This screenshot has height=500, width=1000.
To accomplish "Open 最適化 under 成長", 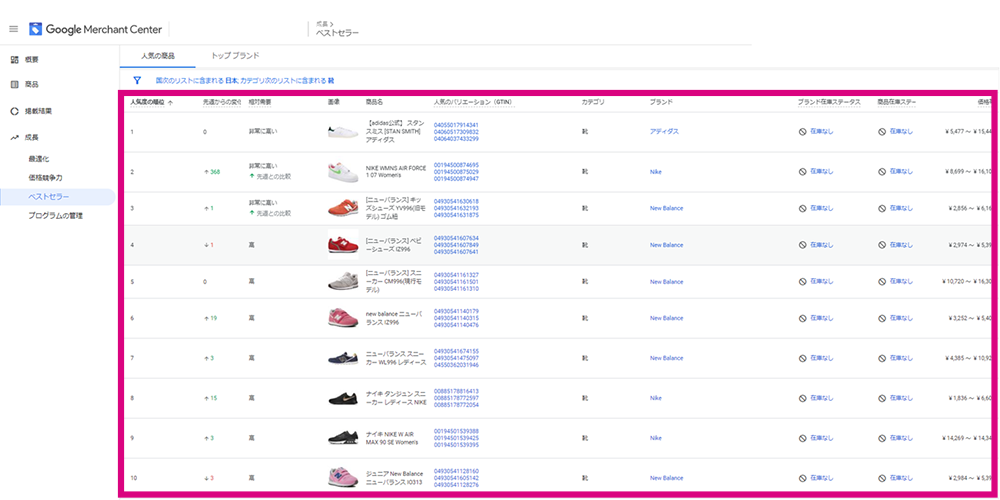I will click(39, 159).
